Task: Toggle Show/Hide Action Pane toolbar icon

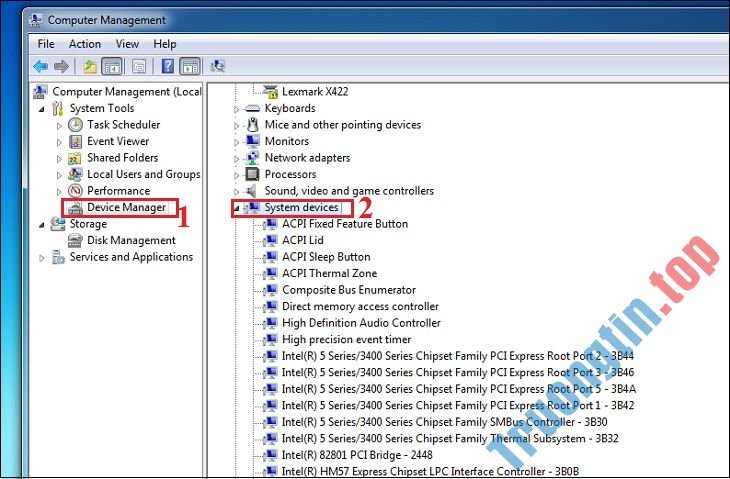Action: [189, 66]
